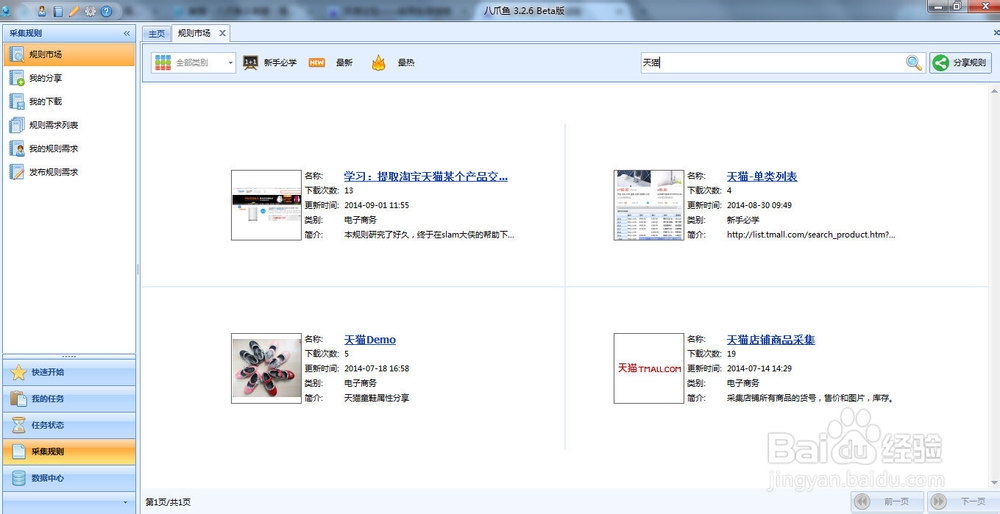
Task: Open 我的任务 in the navigation pane
Action: click(x=69, y=399)
